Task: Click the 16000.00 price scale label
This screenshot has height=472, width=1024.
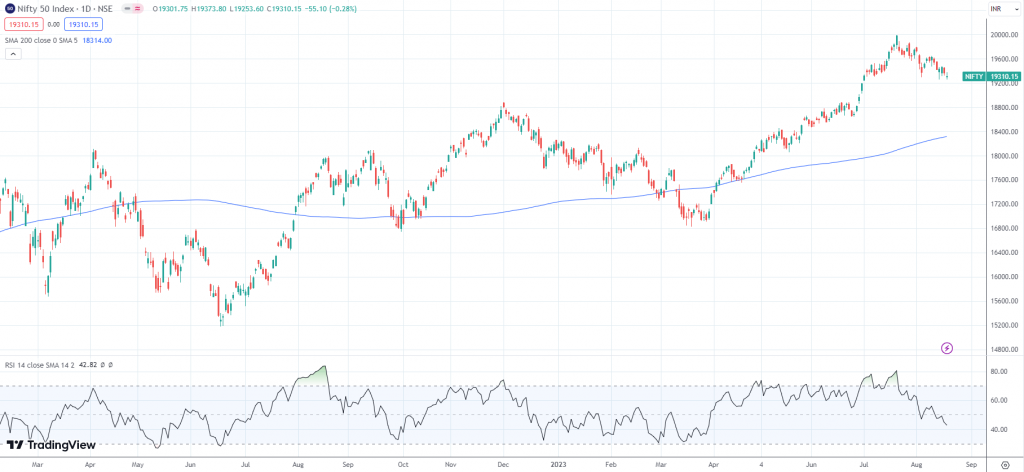Action: pyautogui.click(x=1004, y=277)
